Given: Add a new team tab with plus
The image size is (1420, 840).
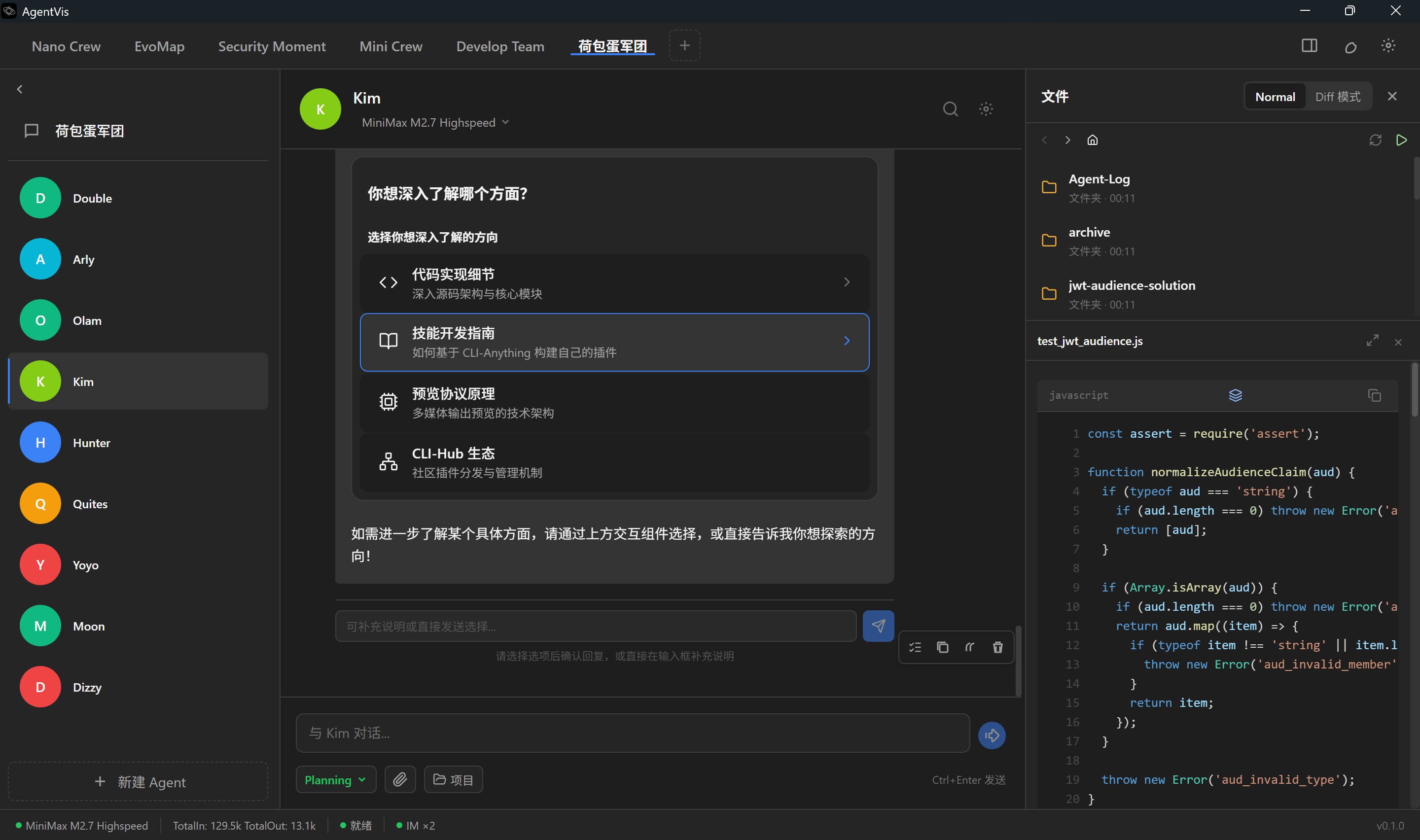Looking at the screenshot, I should tap(684, 46).
